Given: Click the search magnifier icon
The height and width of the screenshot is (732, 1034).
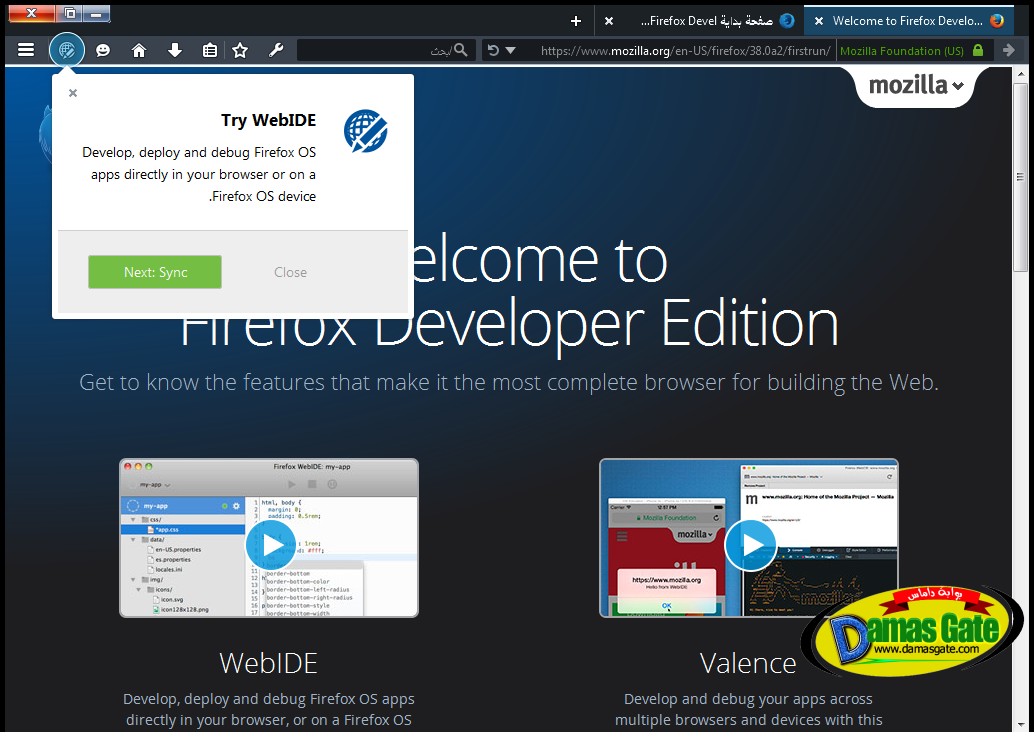Looking at the screenshot, I should [x=461, y=50].
